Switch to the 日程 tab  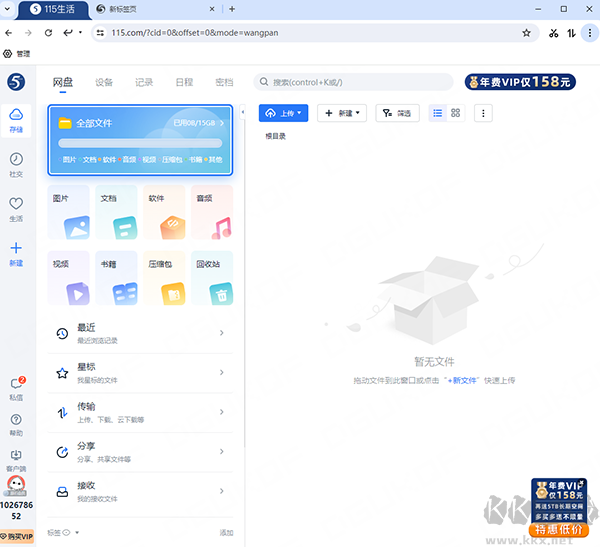184,82
